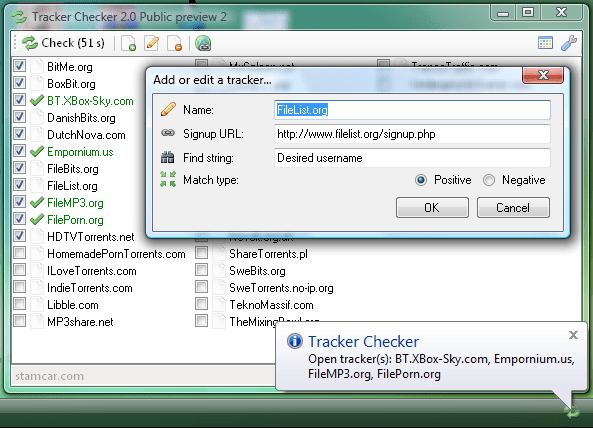Add a new tracker via the toolbar icon
This screenshot has width=593, height=428.
129,43
